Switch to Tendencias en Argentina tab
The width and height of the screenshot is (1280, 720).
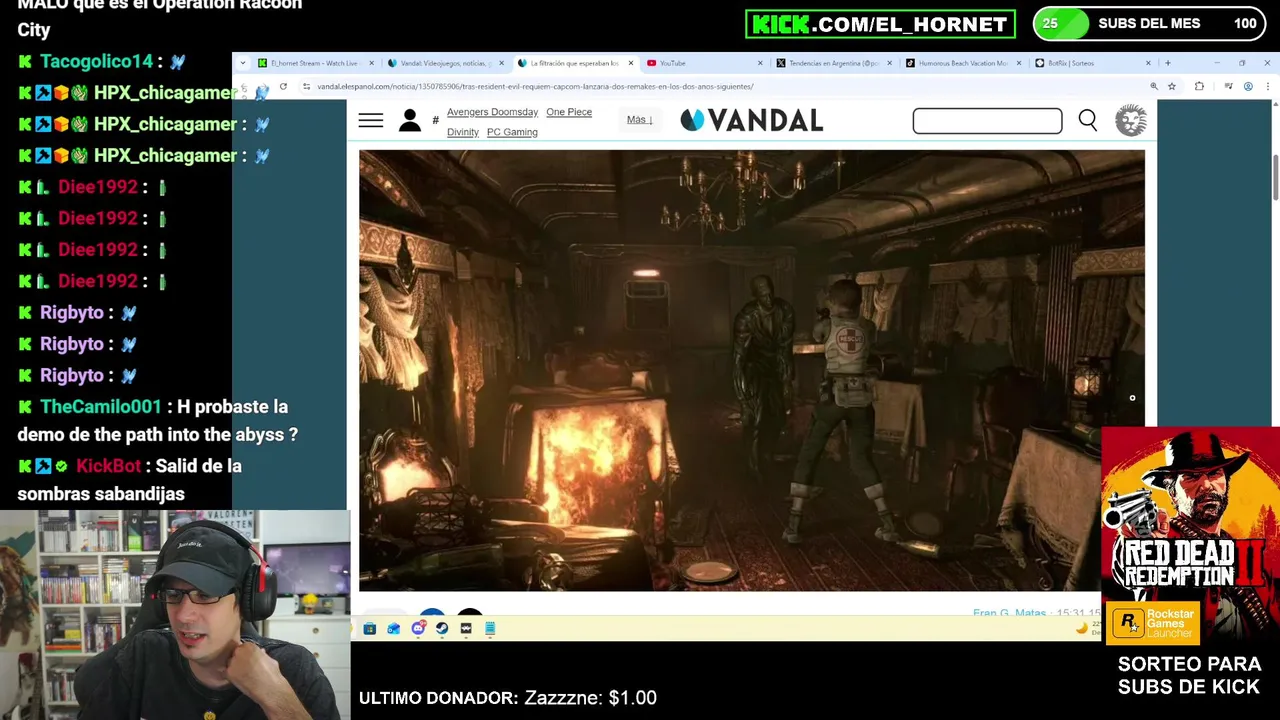(x=834, y=63)
